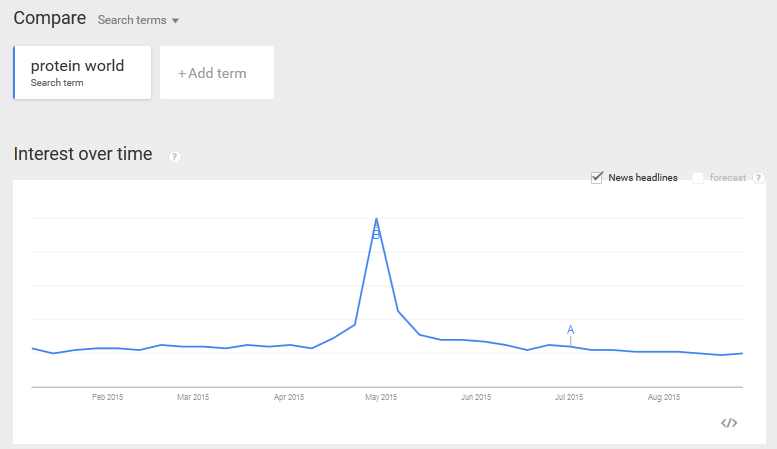Image resolution: width=777 pixels, height=449 pixels.
Task: Click the Compare heading text
Action: pos(49,18)
